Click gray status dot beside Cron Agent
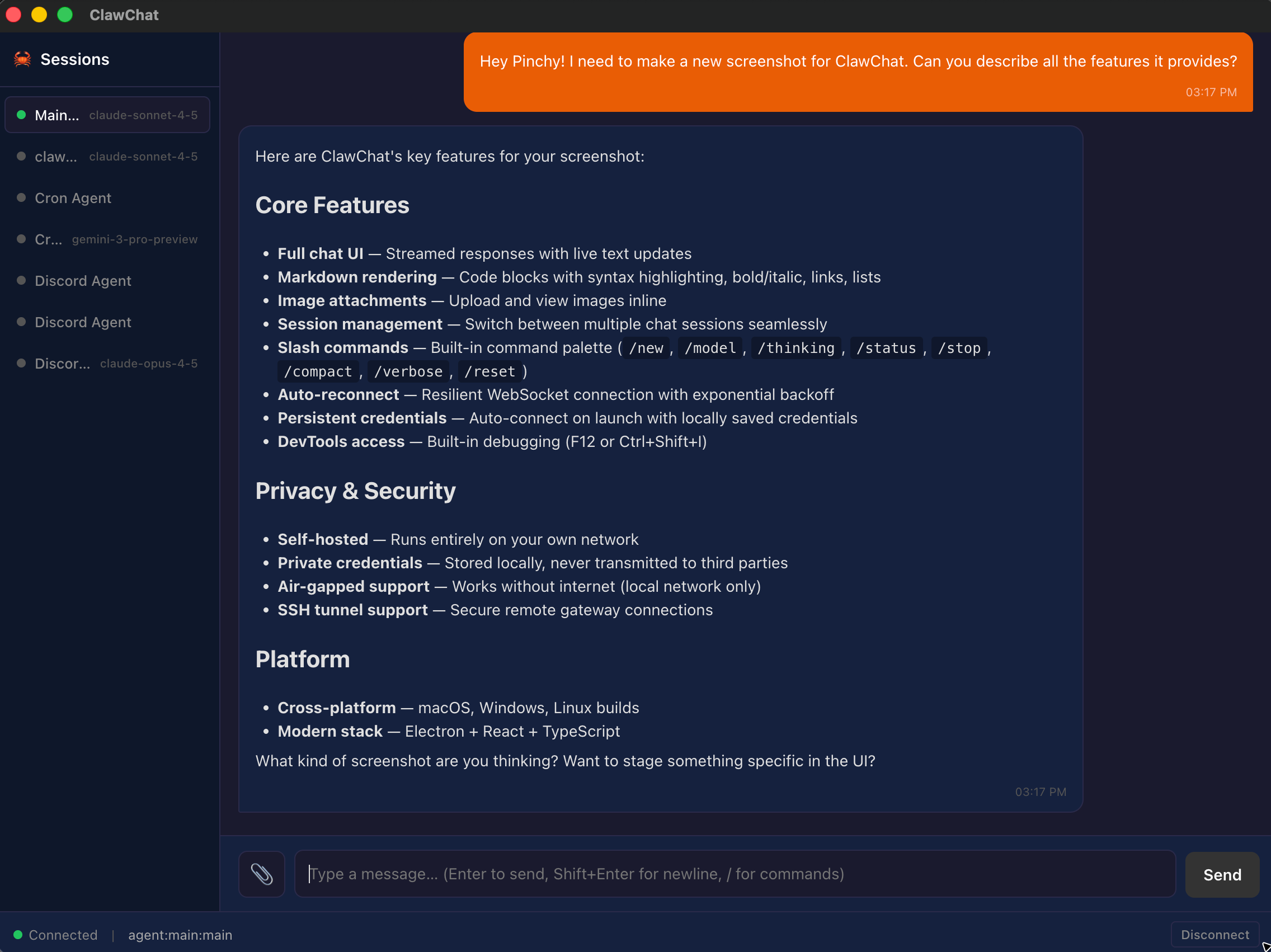 coord(21,197)
